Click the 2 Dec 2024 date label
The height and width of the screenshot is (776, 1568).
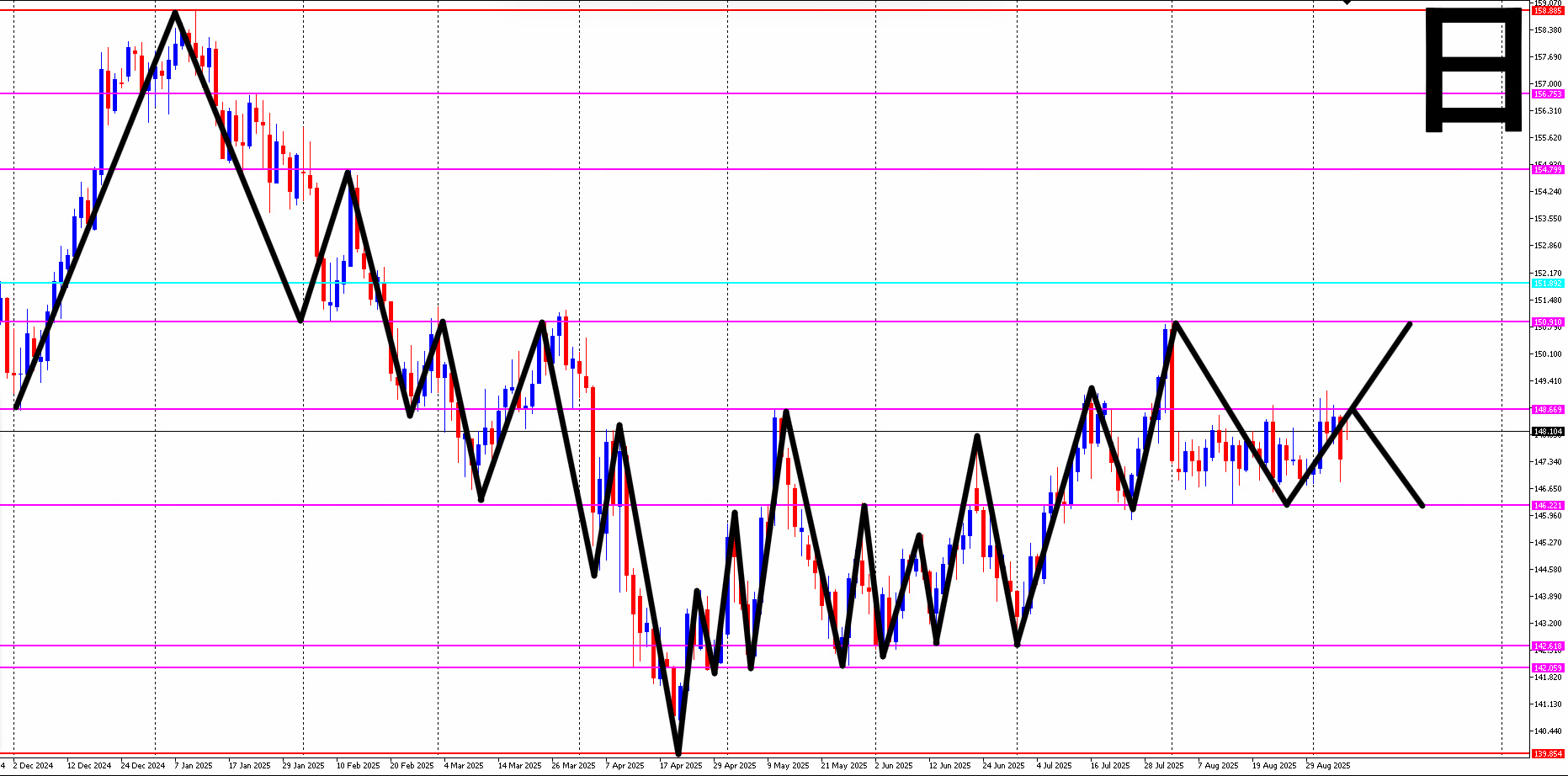click(x=33, y=766)
